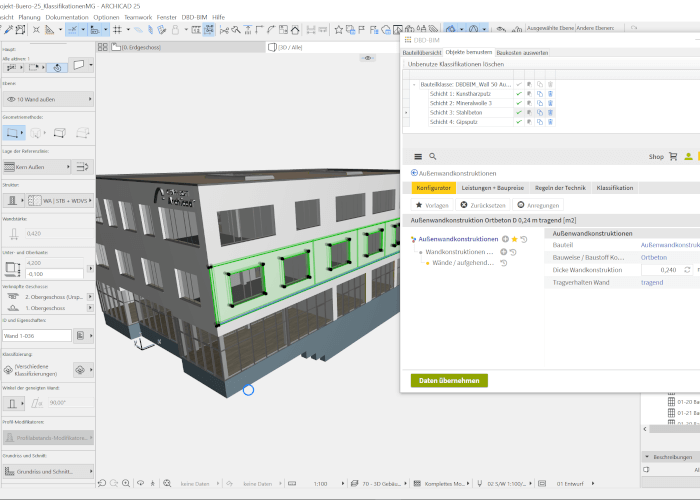Select Wandkonstruktionen tree node
The width and height of the screenshot is (700, 500).
459,252
